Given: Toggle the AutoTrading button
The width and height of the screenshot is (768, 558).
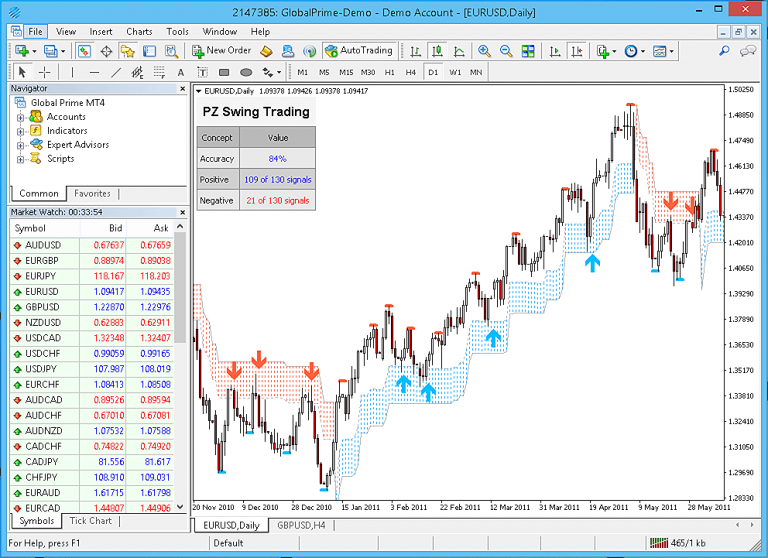Looking at the screenshot, I should point(359,50).
